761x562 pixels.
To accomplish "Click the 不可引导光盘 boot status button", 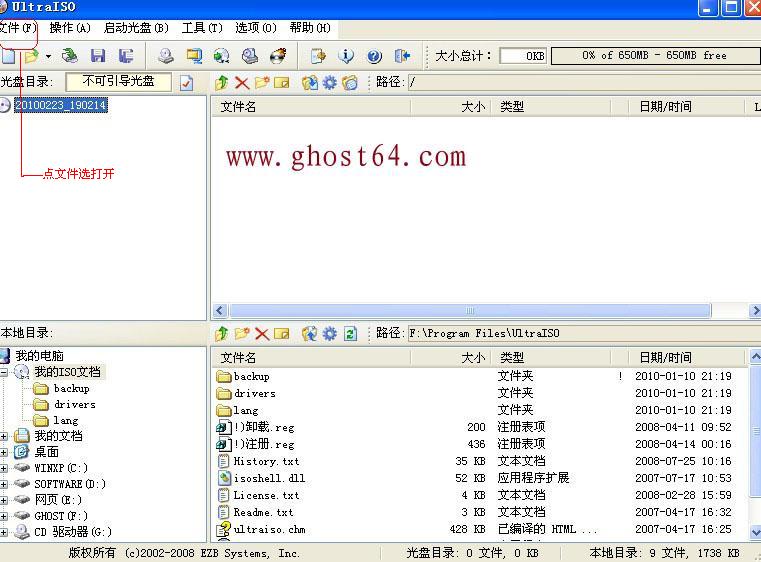I will click(x=118, y=82).
